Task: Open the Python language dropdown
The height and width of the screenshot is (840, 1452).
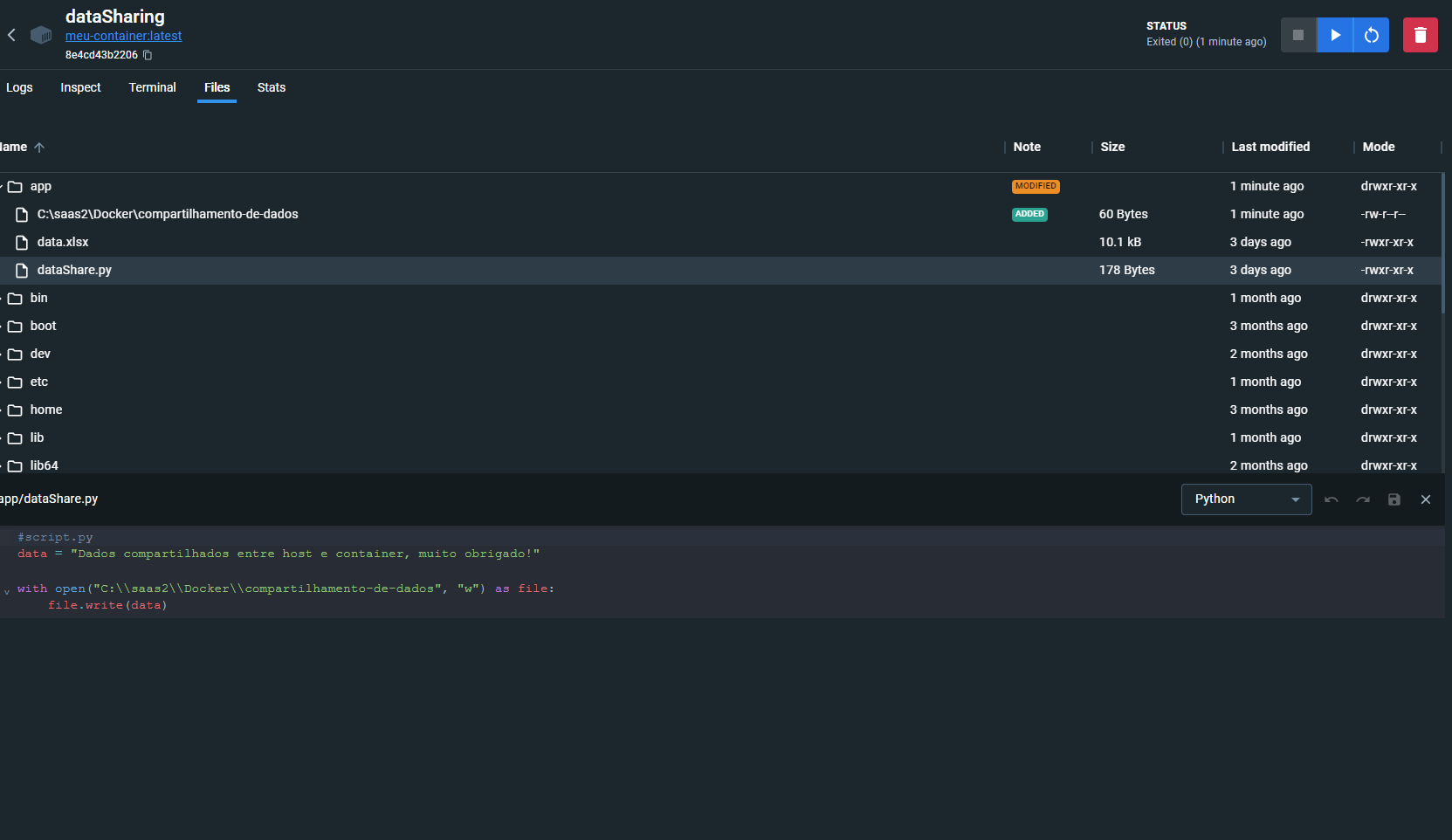Action: click(x=1246, y=499)
